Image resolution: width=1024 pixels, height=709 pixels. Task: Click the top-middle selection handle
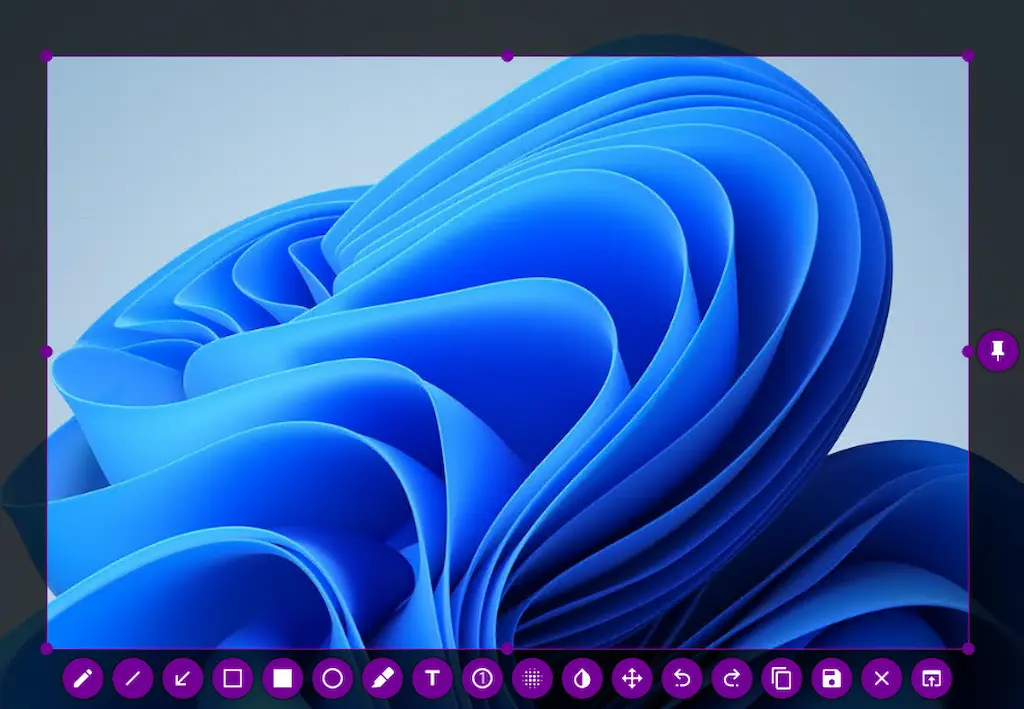[x=507, y=56]
